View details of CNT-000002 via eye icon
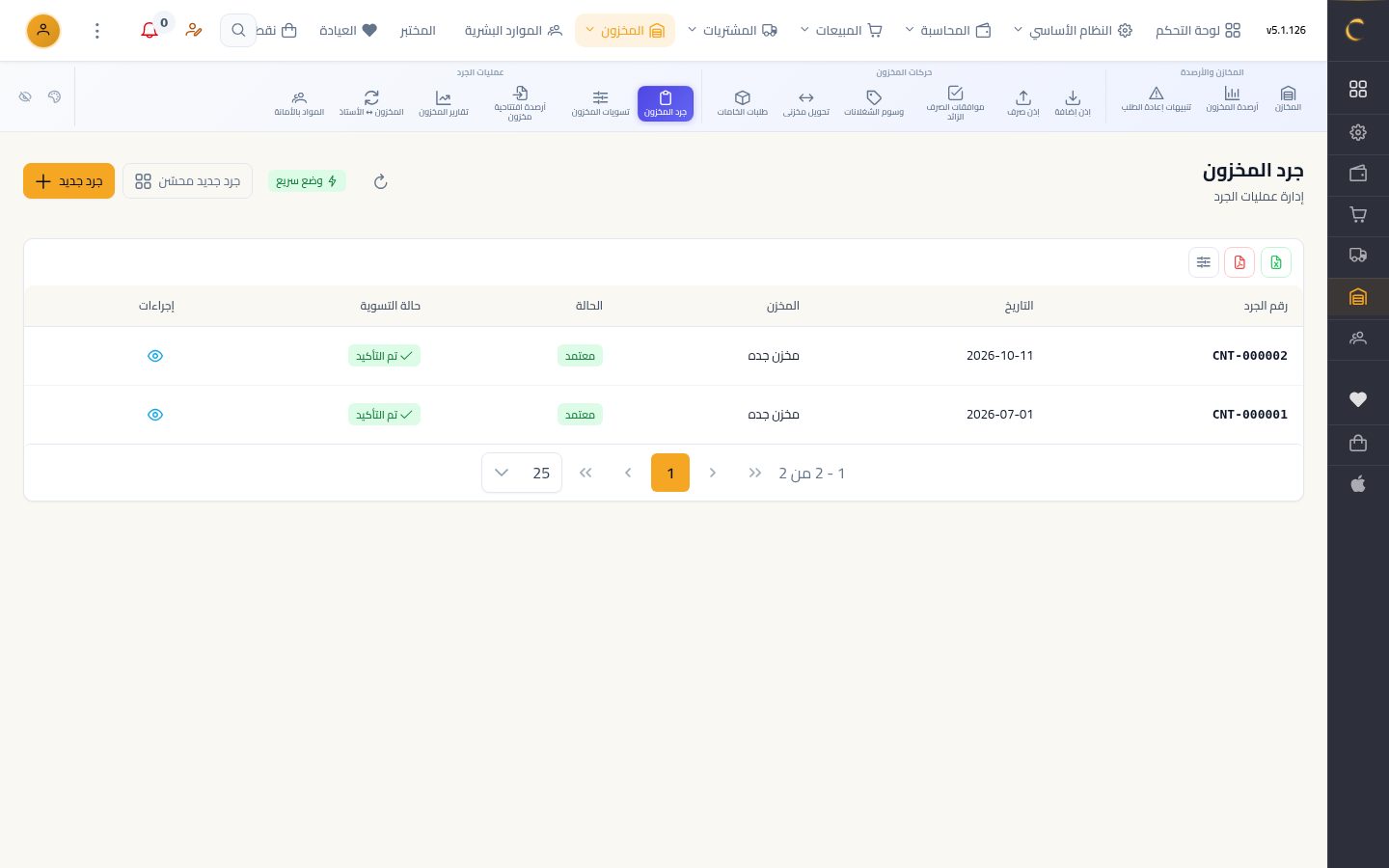This screenshot has width=1389, height=868. click(x=155, y=356)
